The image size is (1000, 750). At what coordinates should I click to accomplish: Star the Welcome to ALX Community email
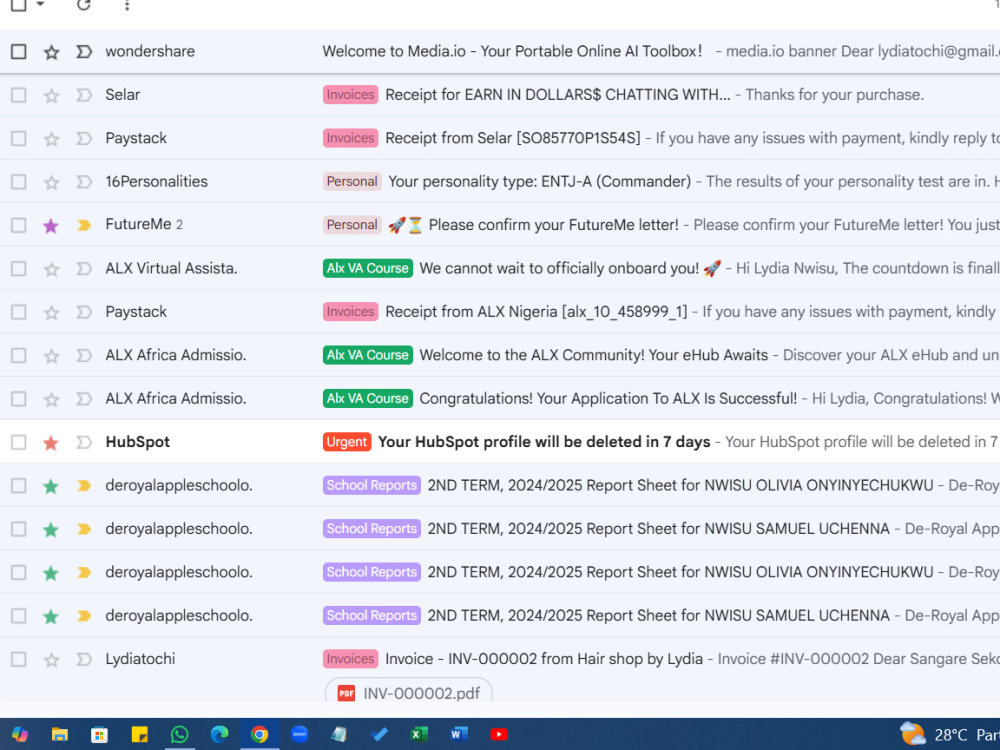click(x=51, y=355)
